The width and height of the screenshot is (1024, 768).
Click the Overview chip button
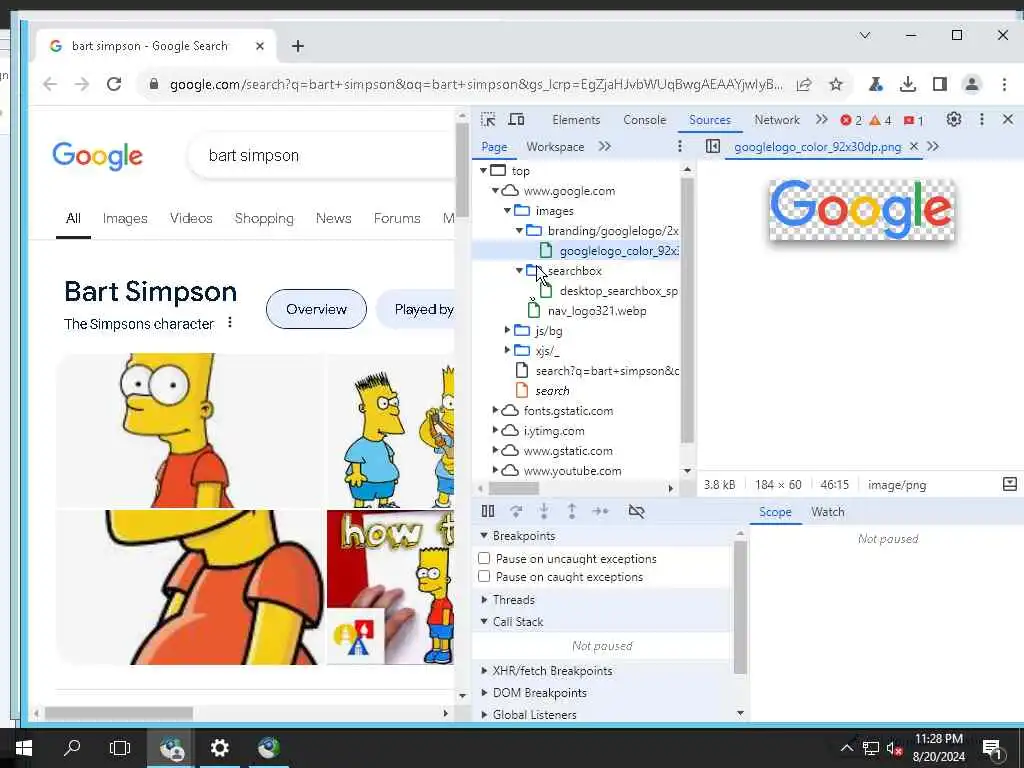316,309
